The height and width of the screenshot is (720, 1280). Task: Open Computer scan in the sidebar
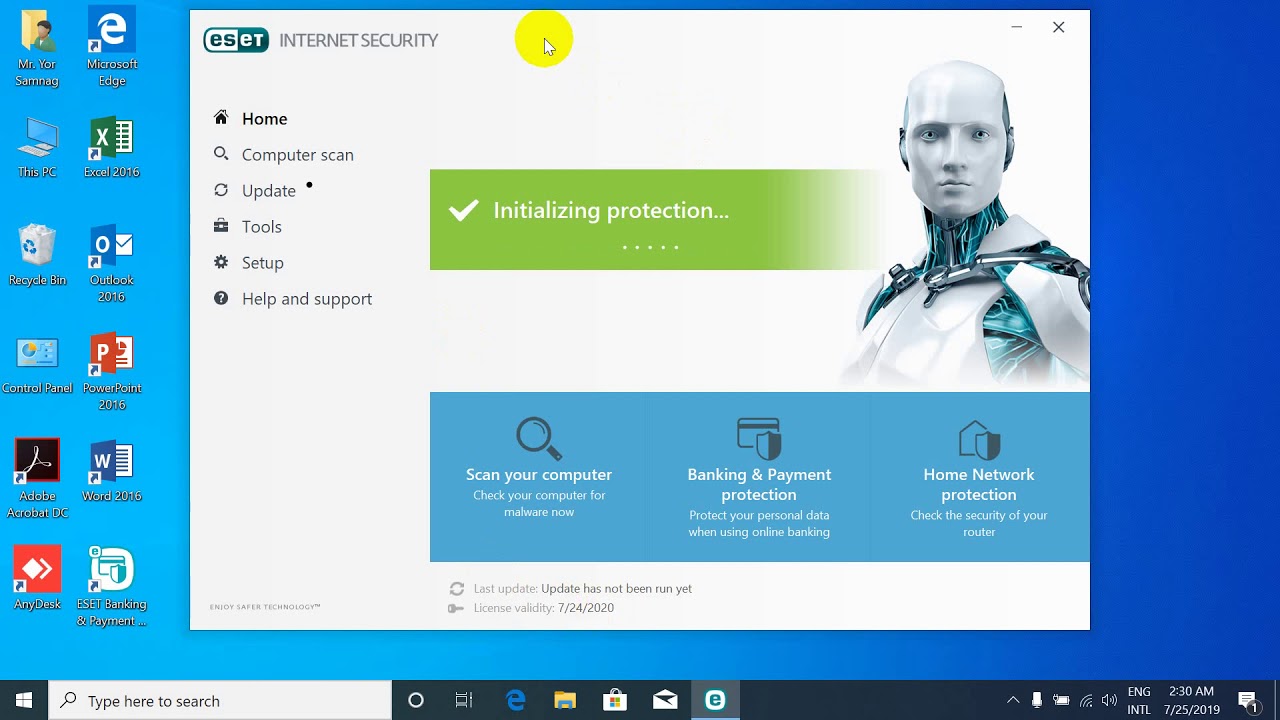pos(297,154)
